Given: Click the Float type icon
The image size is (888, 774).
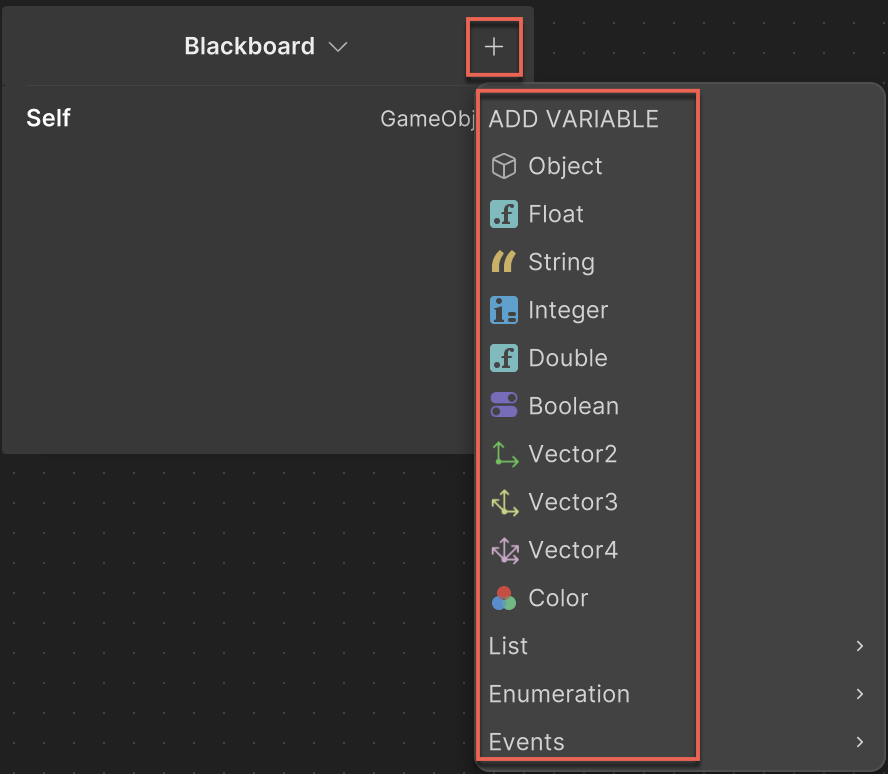Looking at the screenshot, I should [504, 214].
